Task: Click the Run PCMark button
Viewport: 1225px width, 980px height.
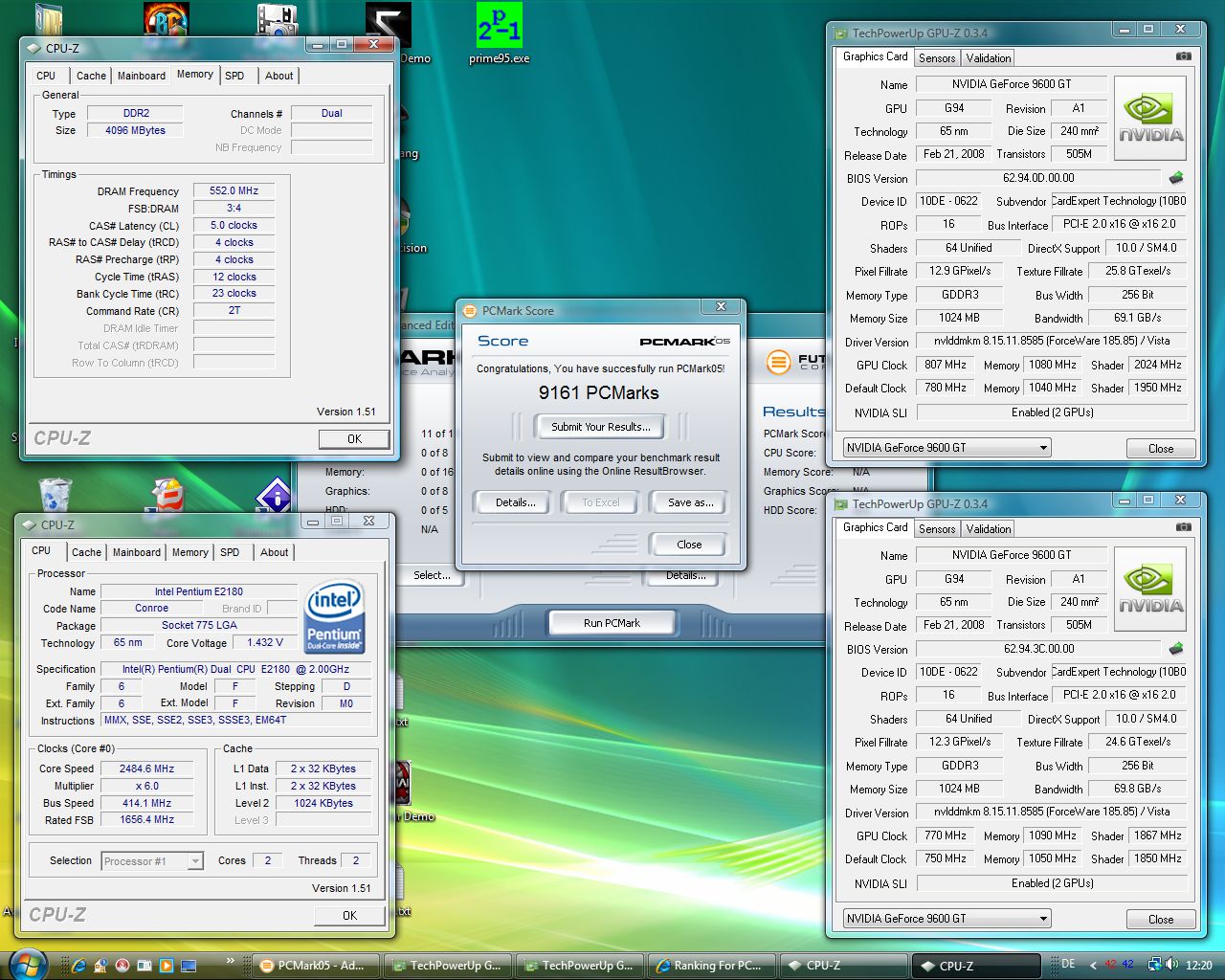Action: (x=612, y=623)
